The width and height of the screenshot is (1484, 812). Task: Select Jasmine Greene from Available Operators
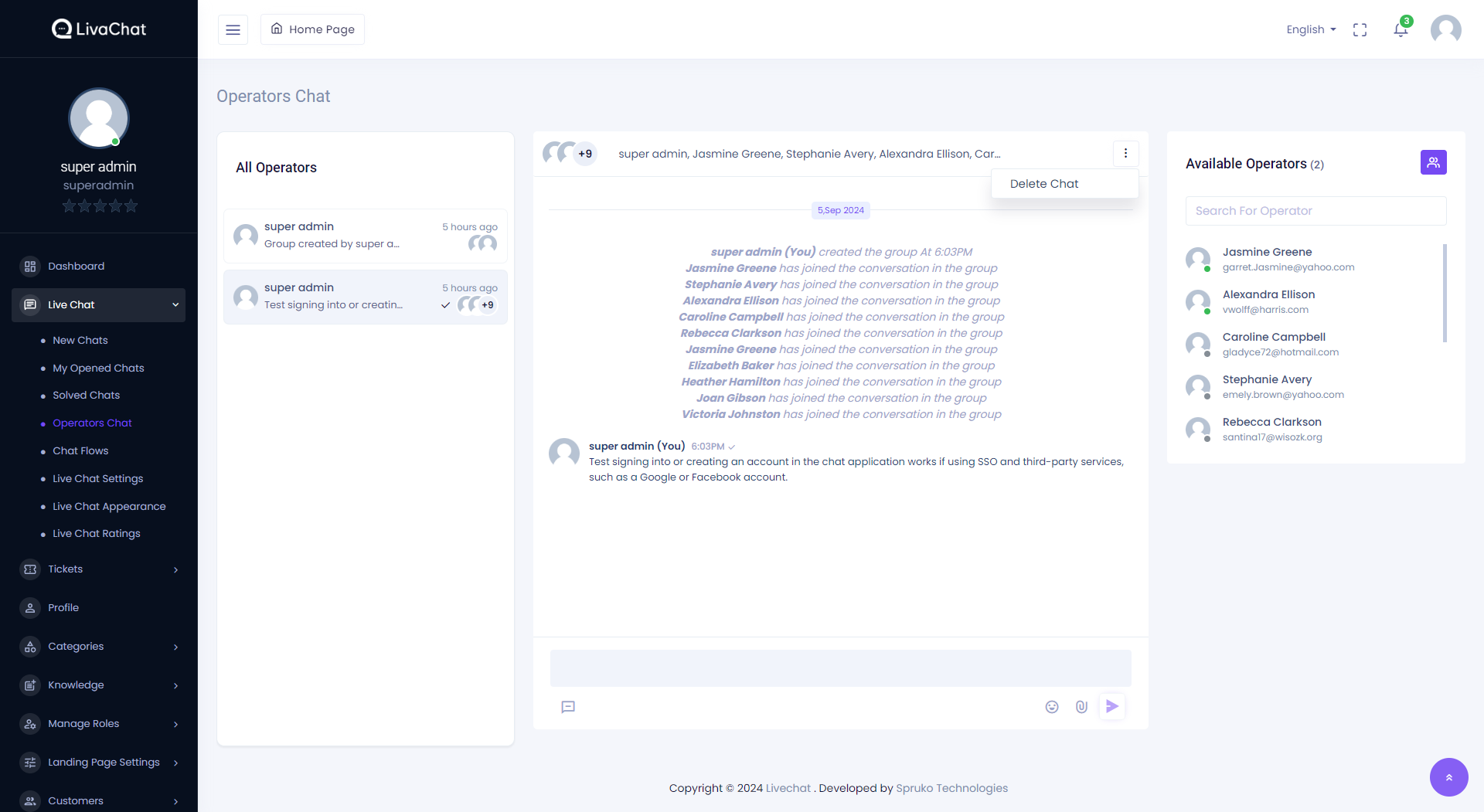(1267, 251)
